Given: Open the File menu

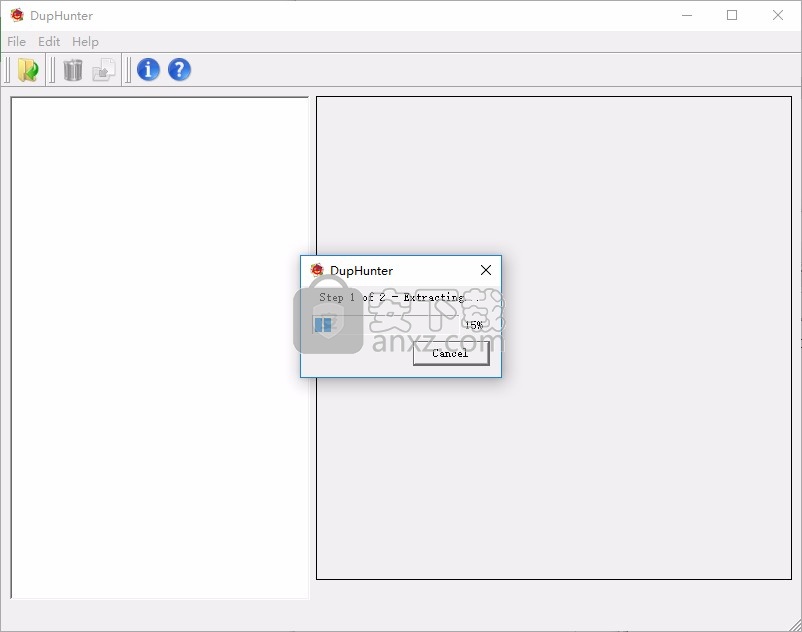Looking at the screenshot, I should (16, 41).
